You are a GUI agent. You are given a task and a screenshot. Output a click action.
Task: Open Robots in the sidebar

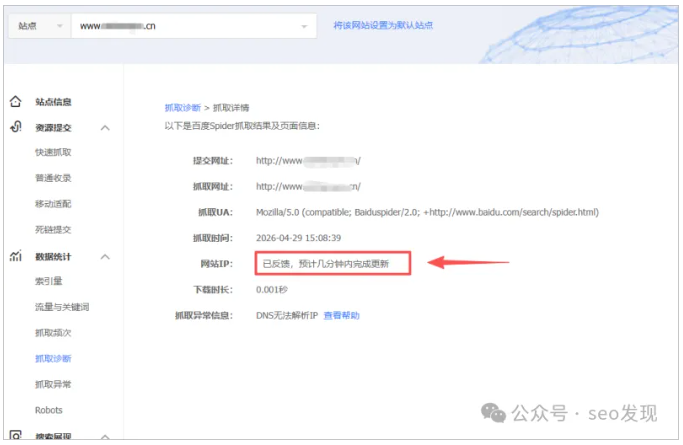point(49,410)
